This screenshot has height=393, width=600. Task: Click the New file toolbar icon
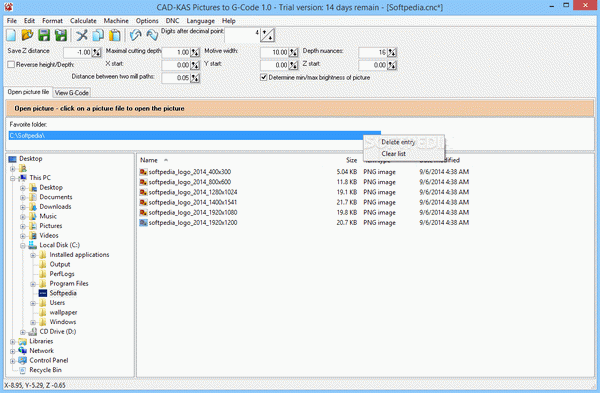(x=11, y=35)
